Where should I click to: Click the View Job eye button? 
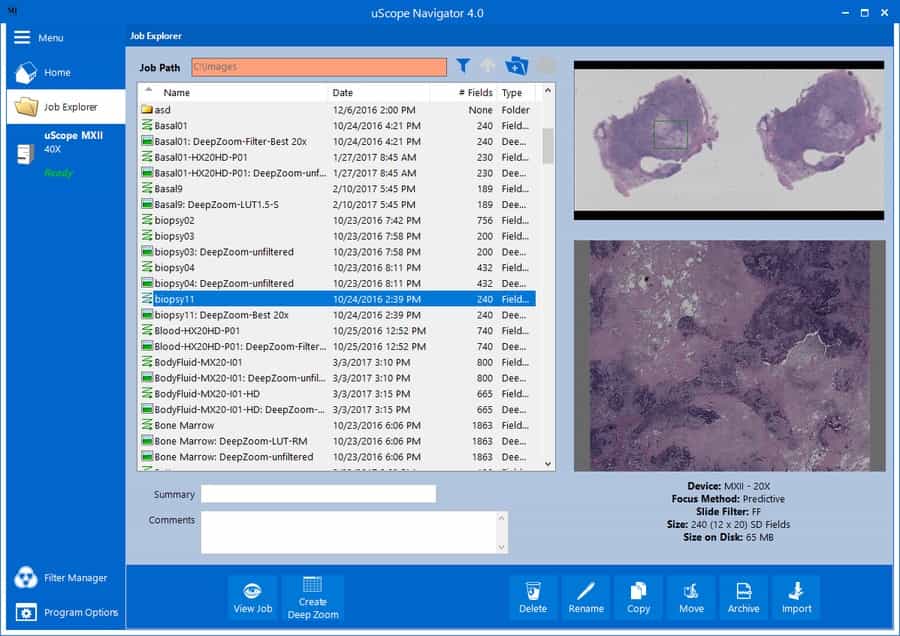[x=253, y=596]
